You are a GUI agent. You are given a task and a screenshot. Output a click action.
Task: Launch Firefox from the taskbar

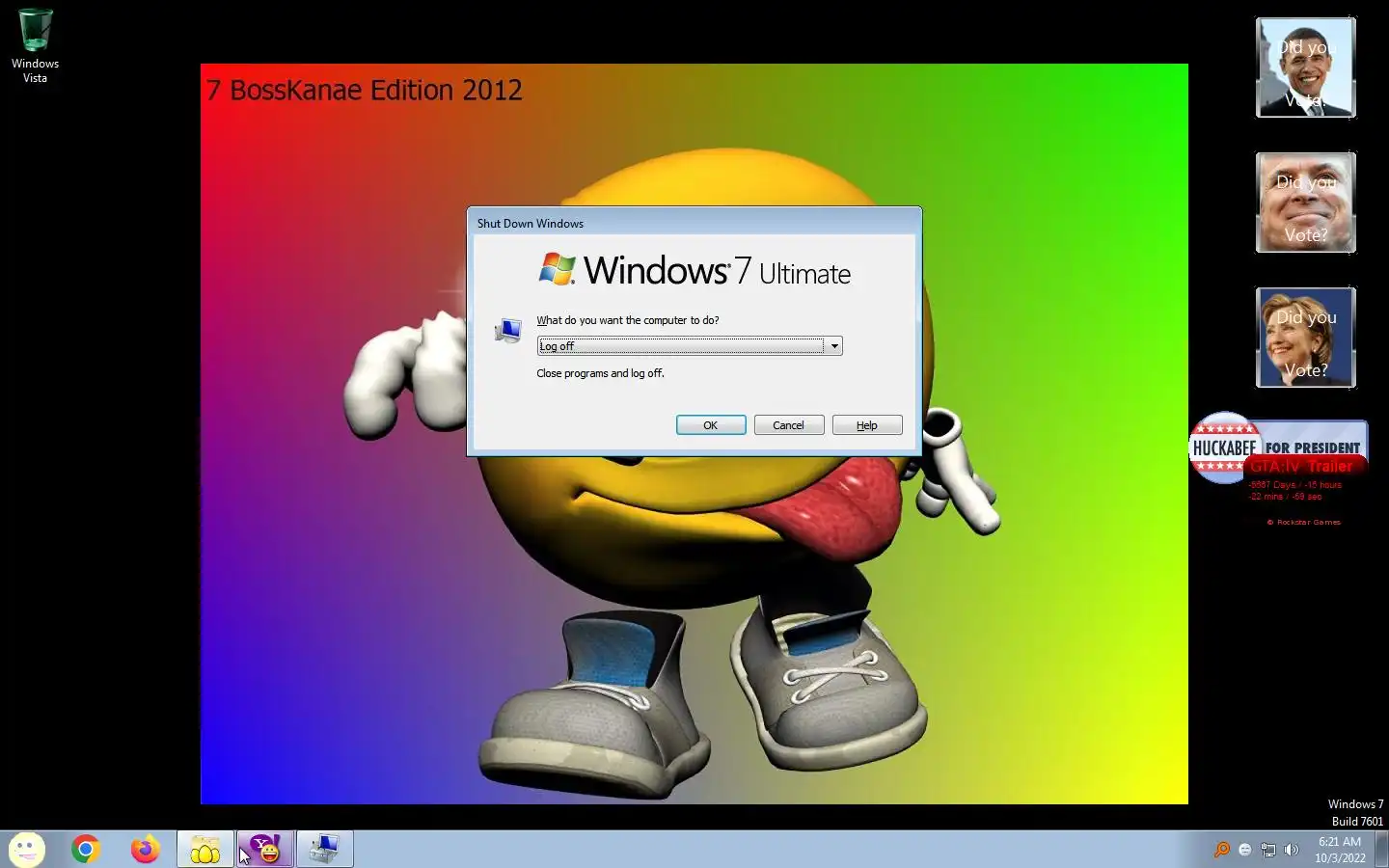146,849
